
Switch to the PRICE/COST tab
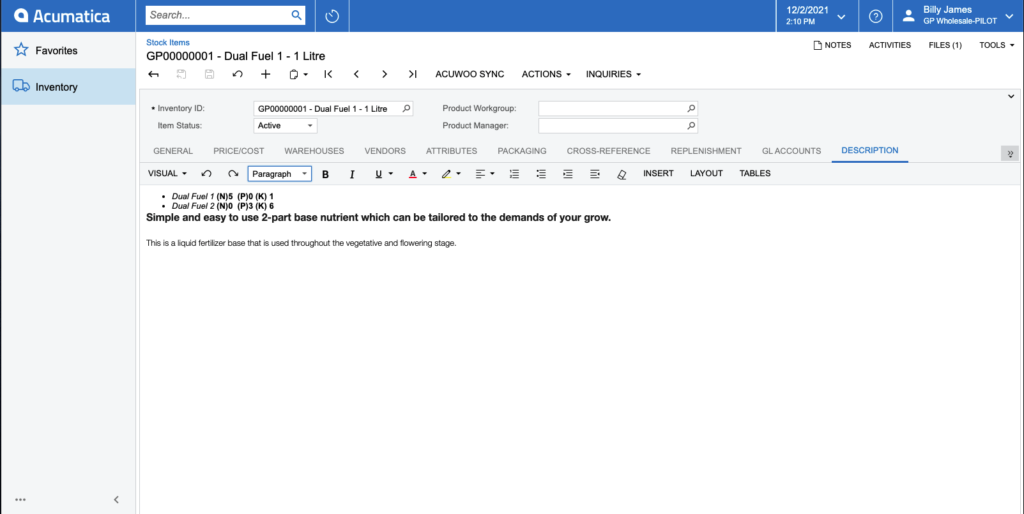(x=238, y=151)
